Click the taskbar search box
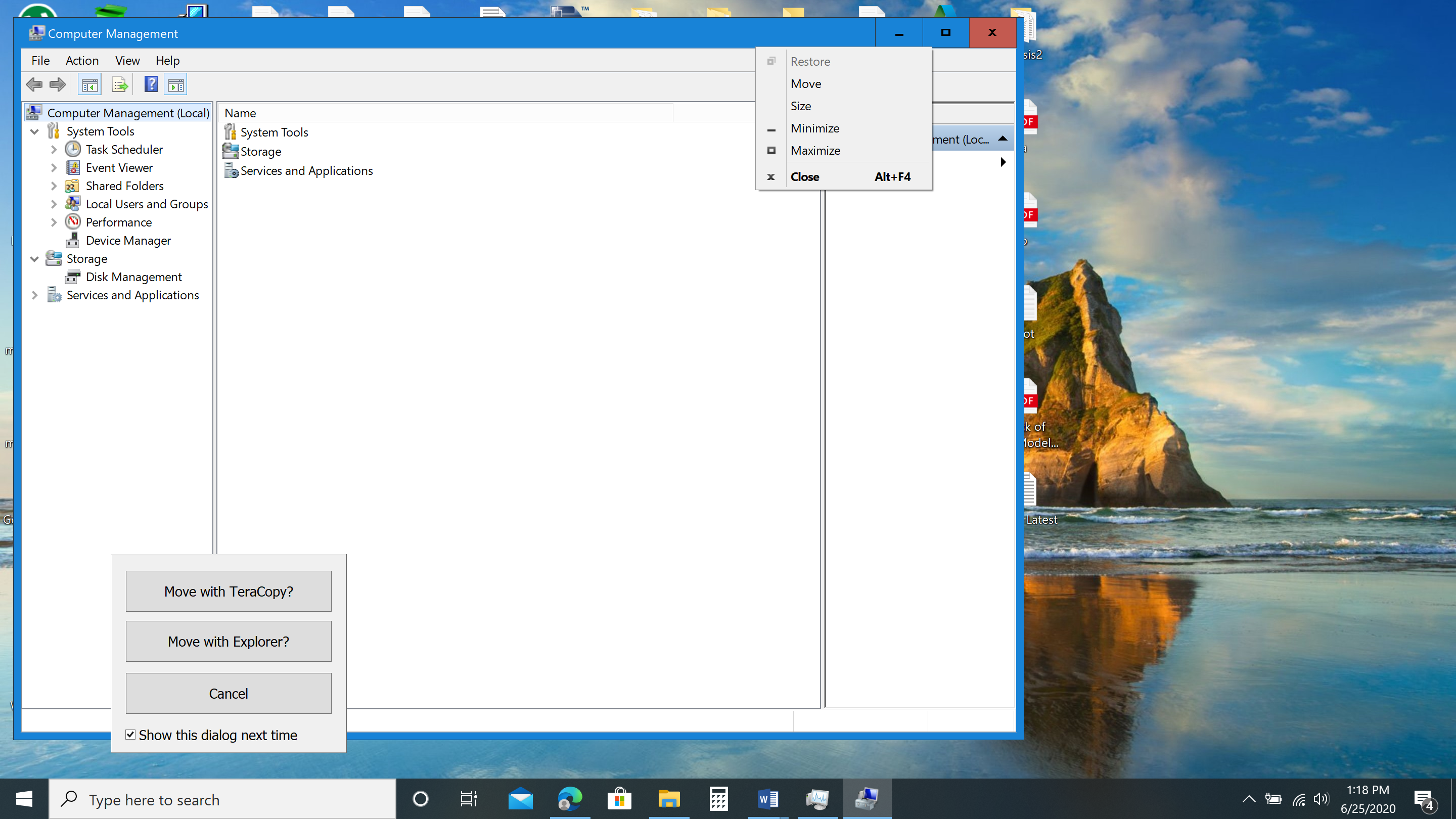1456x819 pixels. tap(222, 799)
